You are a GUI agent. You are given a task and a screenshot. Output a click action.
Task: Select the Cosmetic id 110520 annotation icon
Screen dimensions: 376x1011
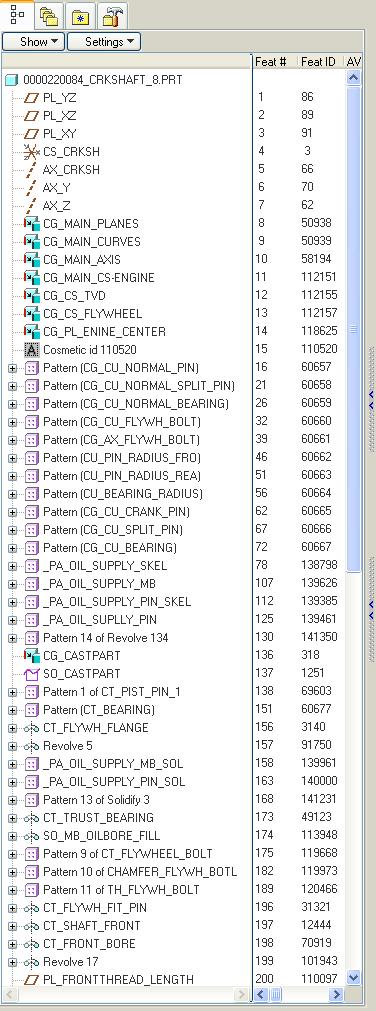click(32, 349)
